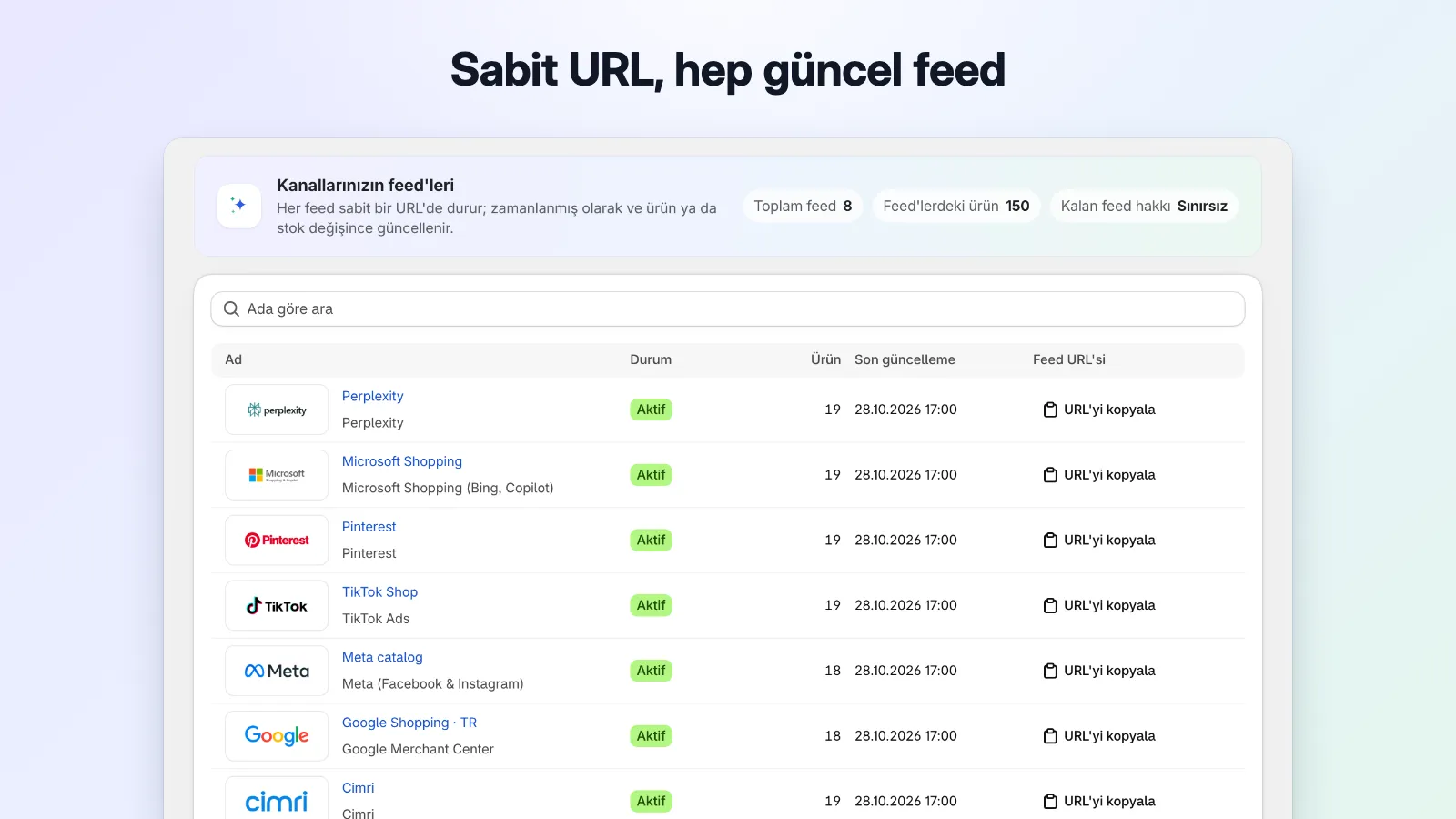Open the Meta catalog feed link
The width and height of the screenshot is (1456, 819).
click(382, 657)
